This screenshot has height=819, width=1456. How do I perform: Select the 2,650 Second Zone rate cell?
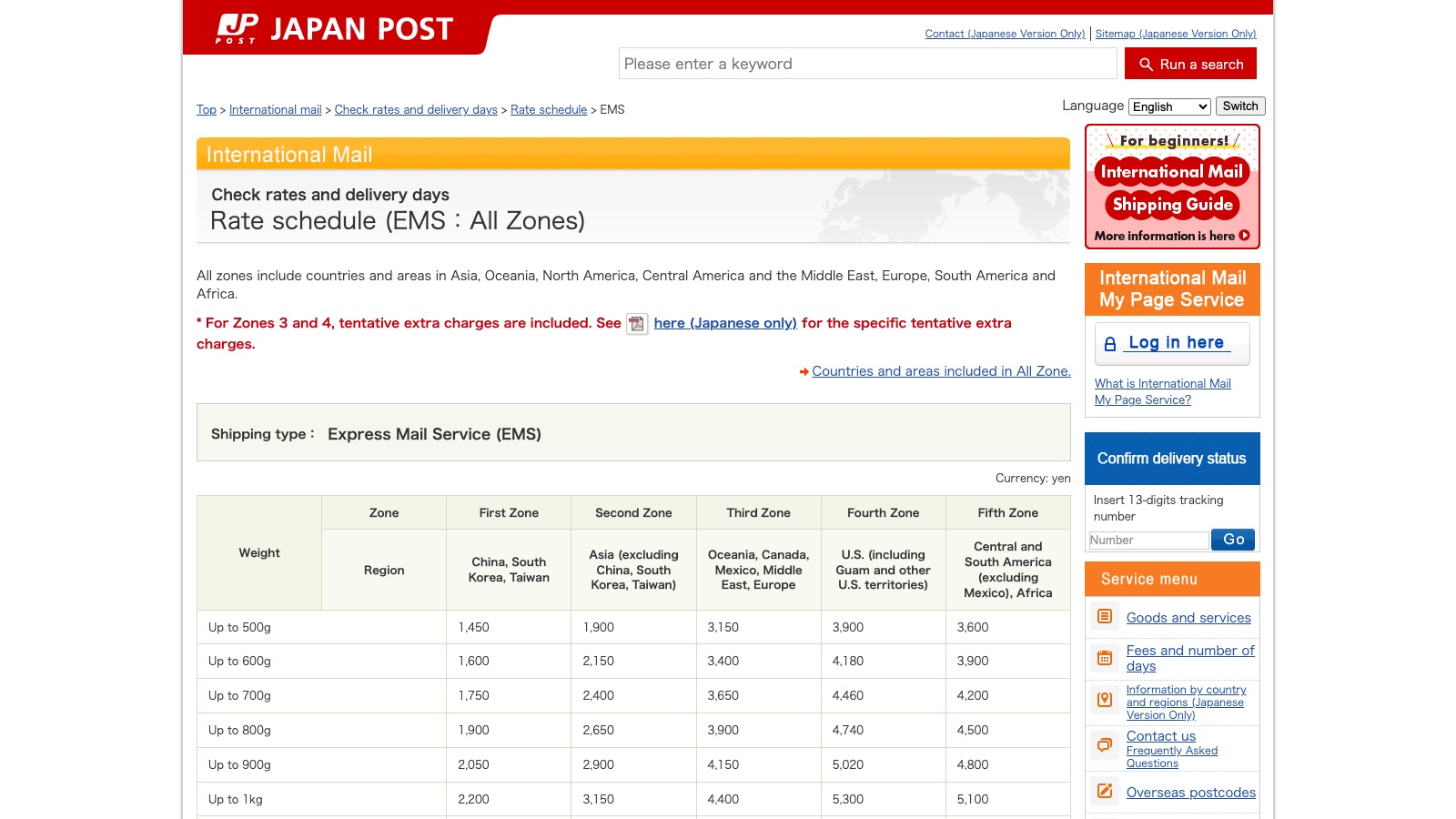[633, 730]
